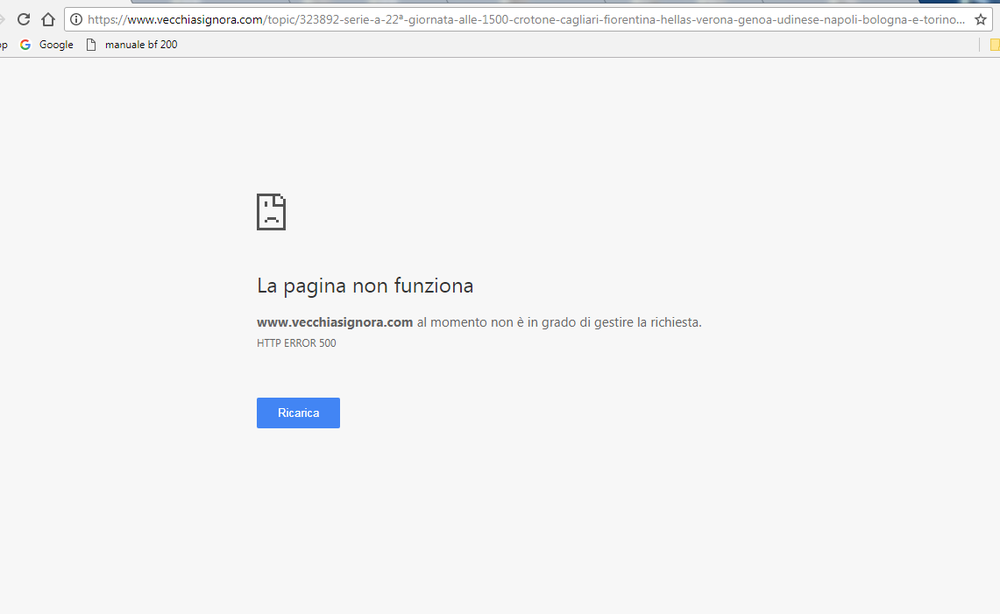This screenshot has height=614, width=1000.
Task: Select the bold 'www.vecchiasignora.com' error text
Action: [335, 323]
